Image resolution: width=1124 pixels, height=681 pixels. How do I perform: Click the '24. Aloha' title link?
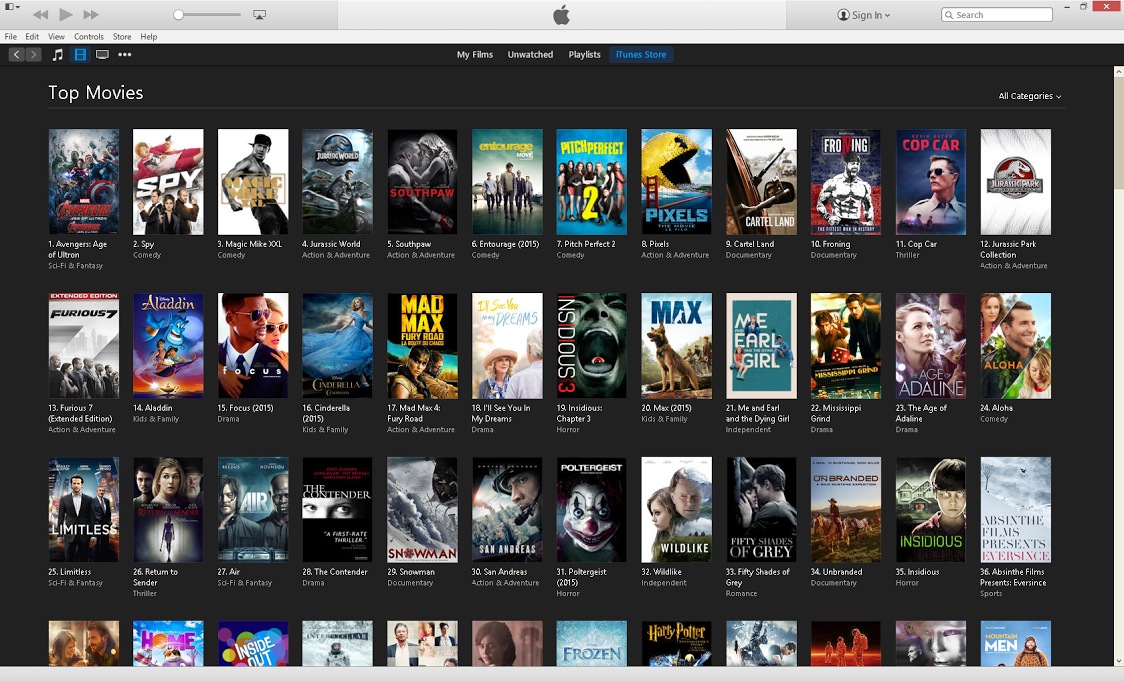996,408
